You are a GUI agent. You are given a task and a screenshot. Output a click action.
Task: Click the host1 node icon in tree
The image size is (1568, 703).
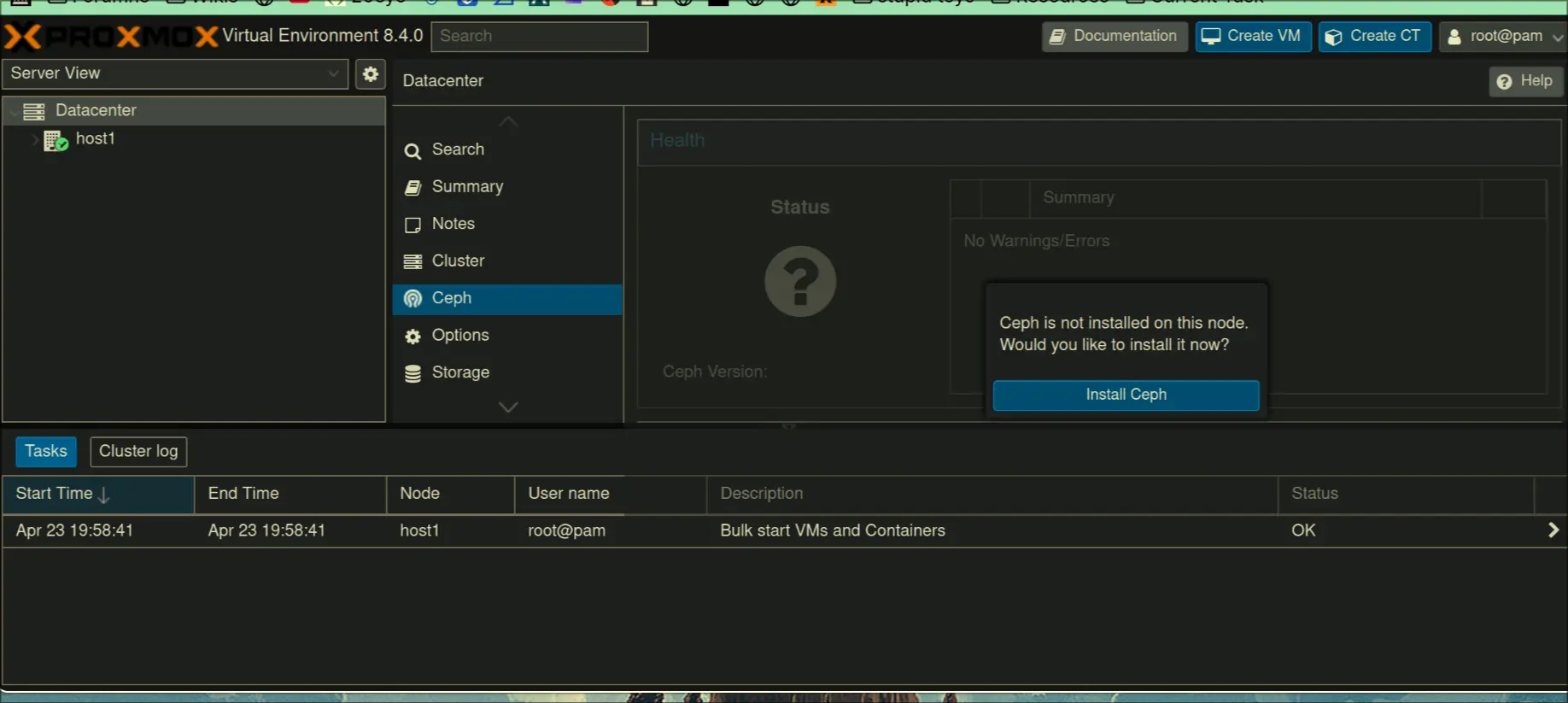[56, 140]
